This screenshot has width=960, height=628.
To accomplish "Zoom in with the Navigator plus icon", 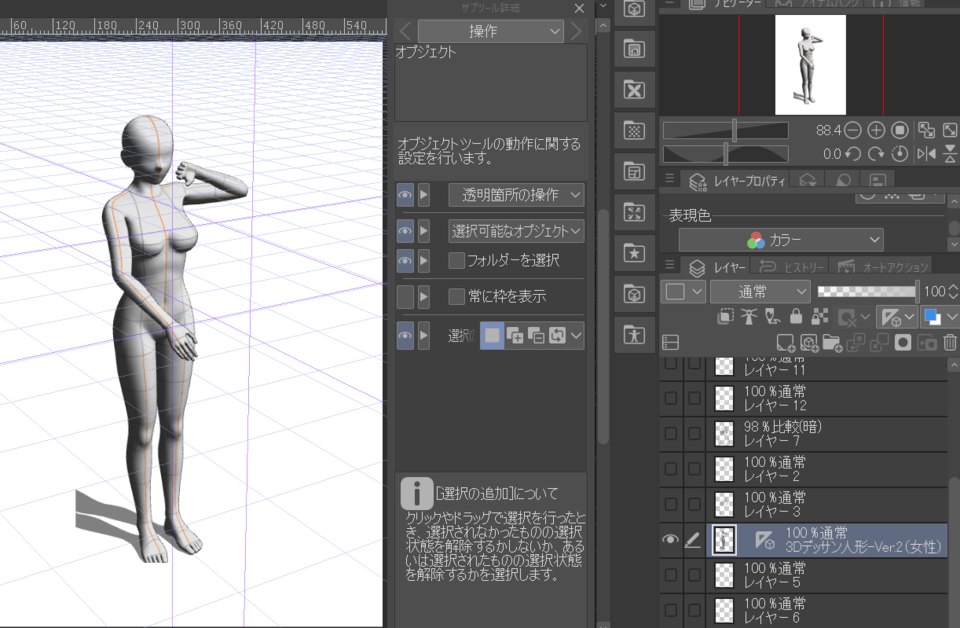I will pos(876,130).
